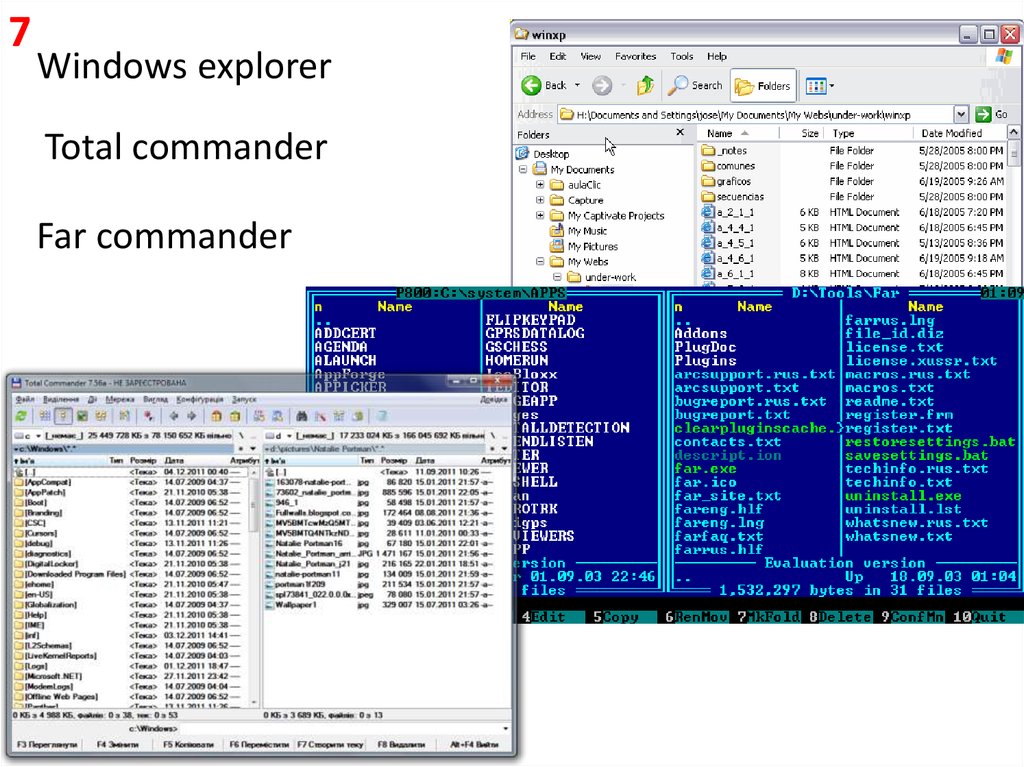
Task: Click binoculars search icon in Total Commander
Action: 299,415
